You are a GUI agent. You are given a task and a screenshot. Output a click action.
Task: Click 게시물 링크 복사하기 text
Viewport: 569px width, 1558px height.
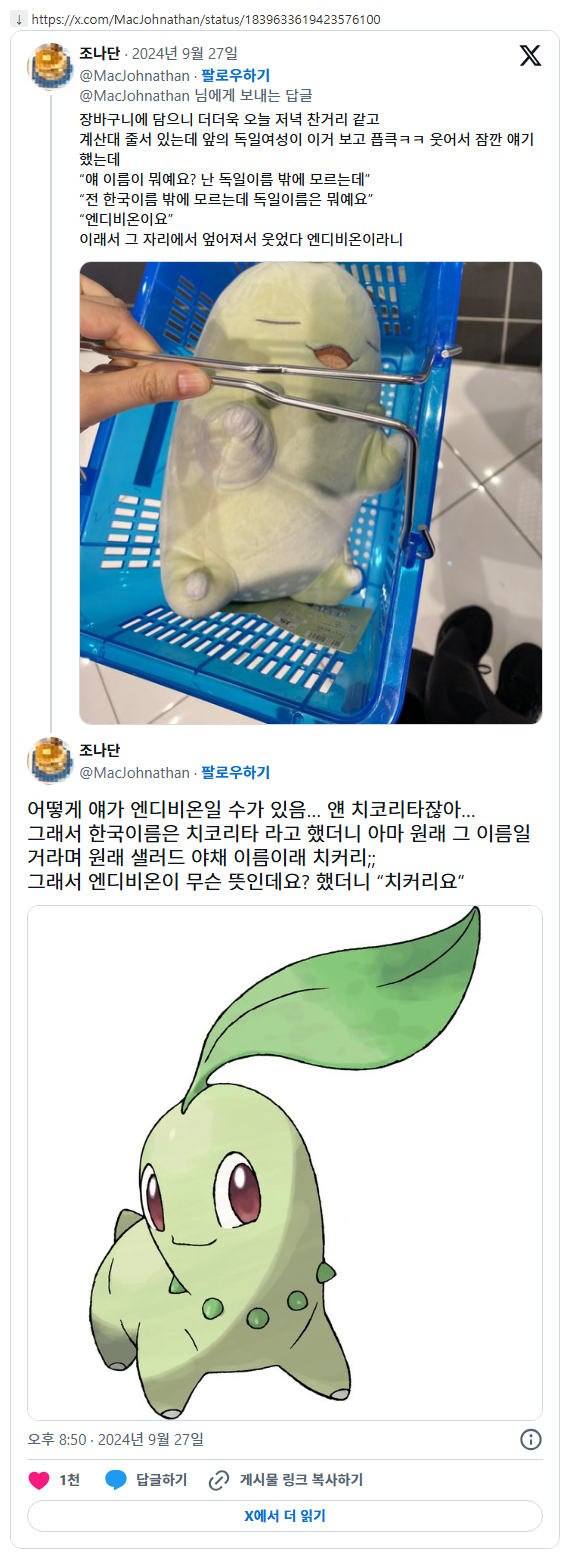(x=301, y=1480)
